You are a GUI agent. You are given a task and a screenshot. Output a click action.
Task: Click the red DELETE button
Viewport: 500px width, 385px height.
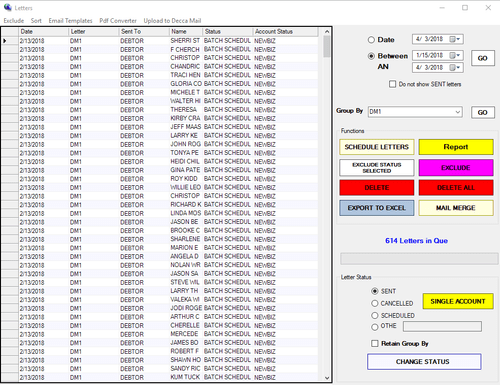click(377, 188)
